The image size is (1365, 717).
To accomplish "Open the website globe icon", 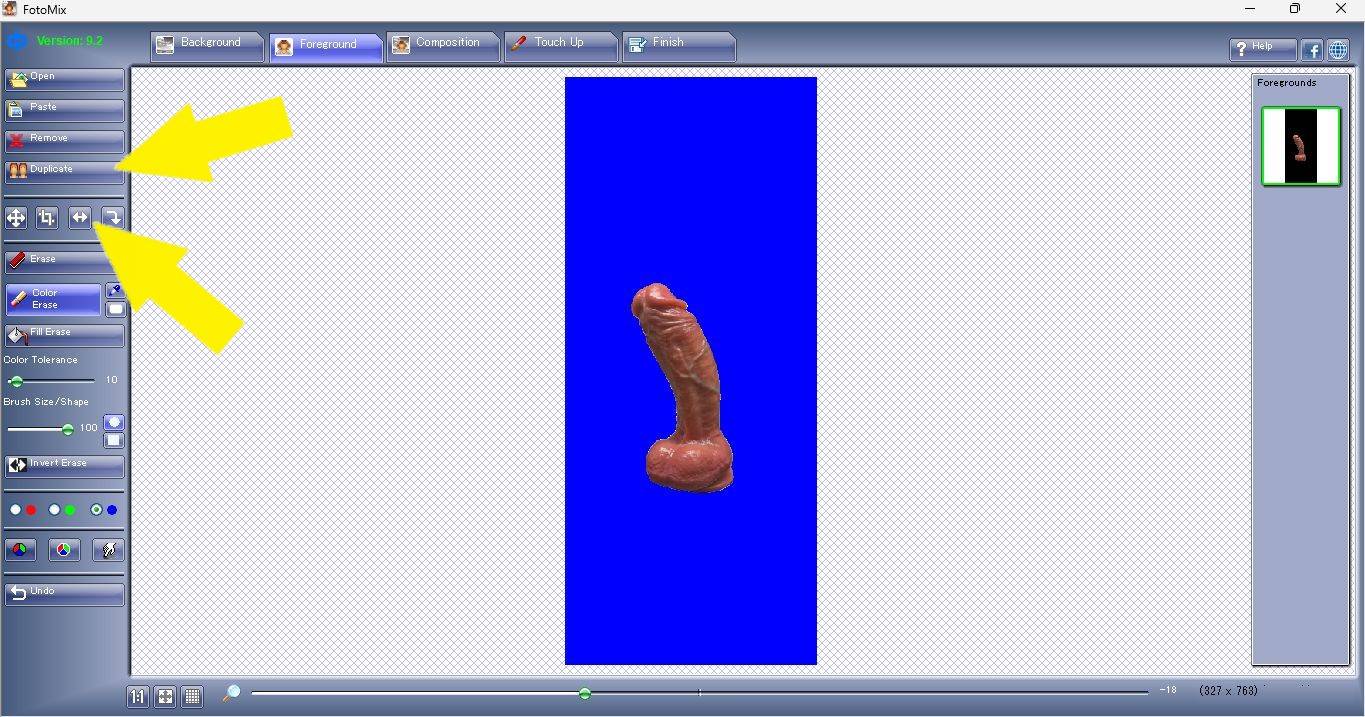I will (x=1337, y=49).
